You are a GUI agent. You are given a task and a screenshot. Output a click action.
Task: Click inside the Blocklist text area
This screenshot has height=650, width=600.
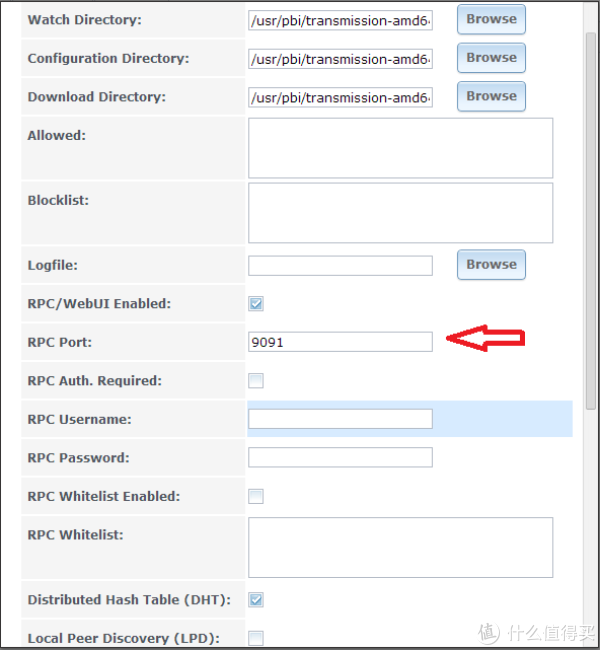[x=400, y=212]
